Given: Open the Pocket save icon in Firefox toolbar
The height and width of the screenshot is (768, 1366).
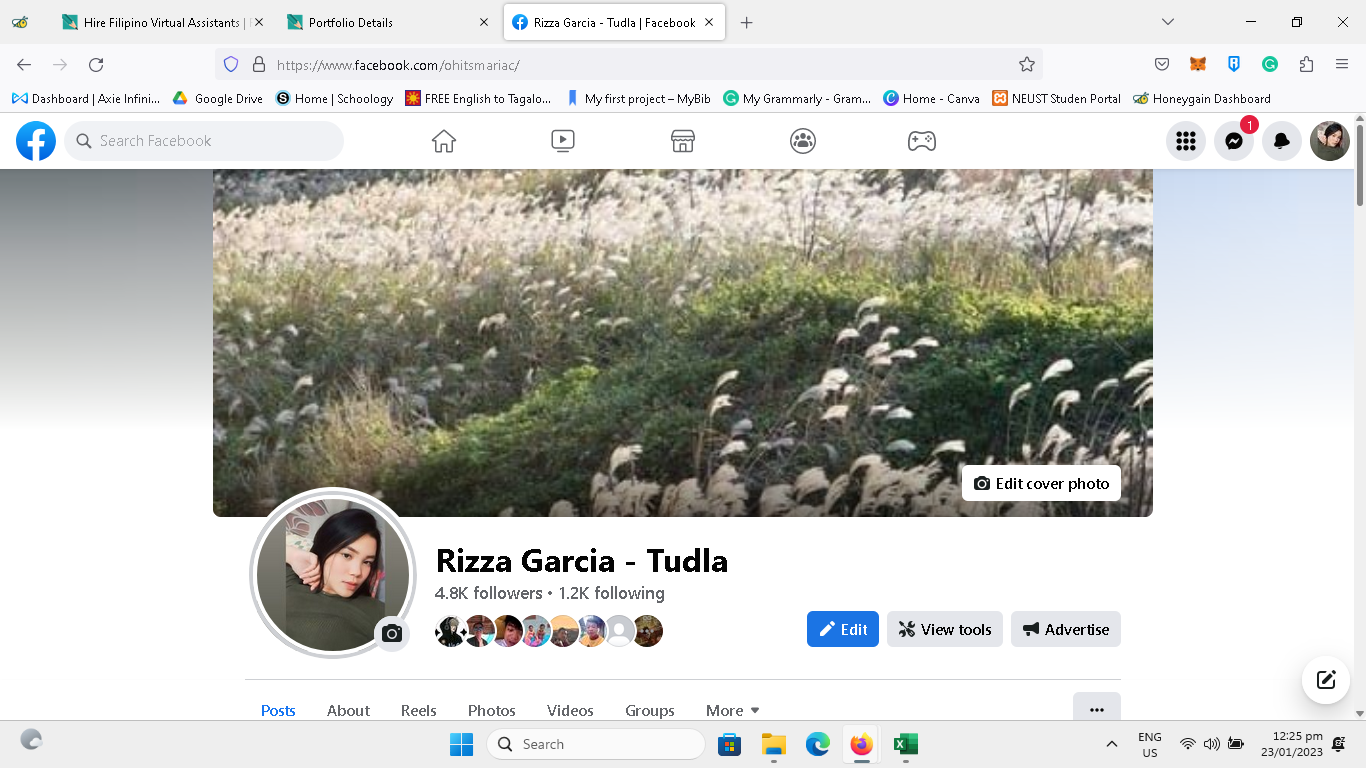Looking at the screenshot, I should [1162, 64].
